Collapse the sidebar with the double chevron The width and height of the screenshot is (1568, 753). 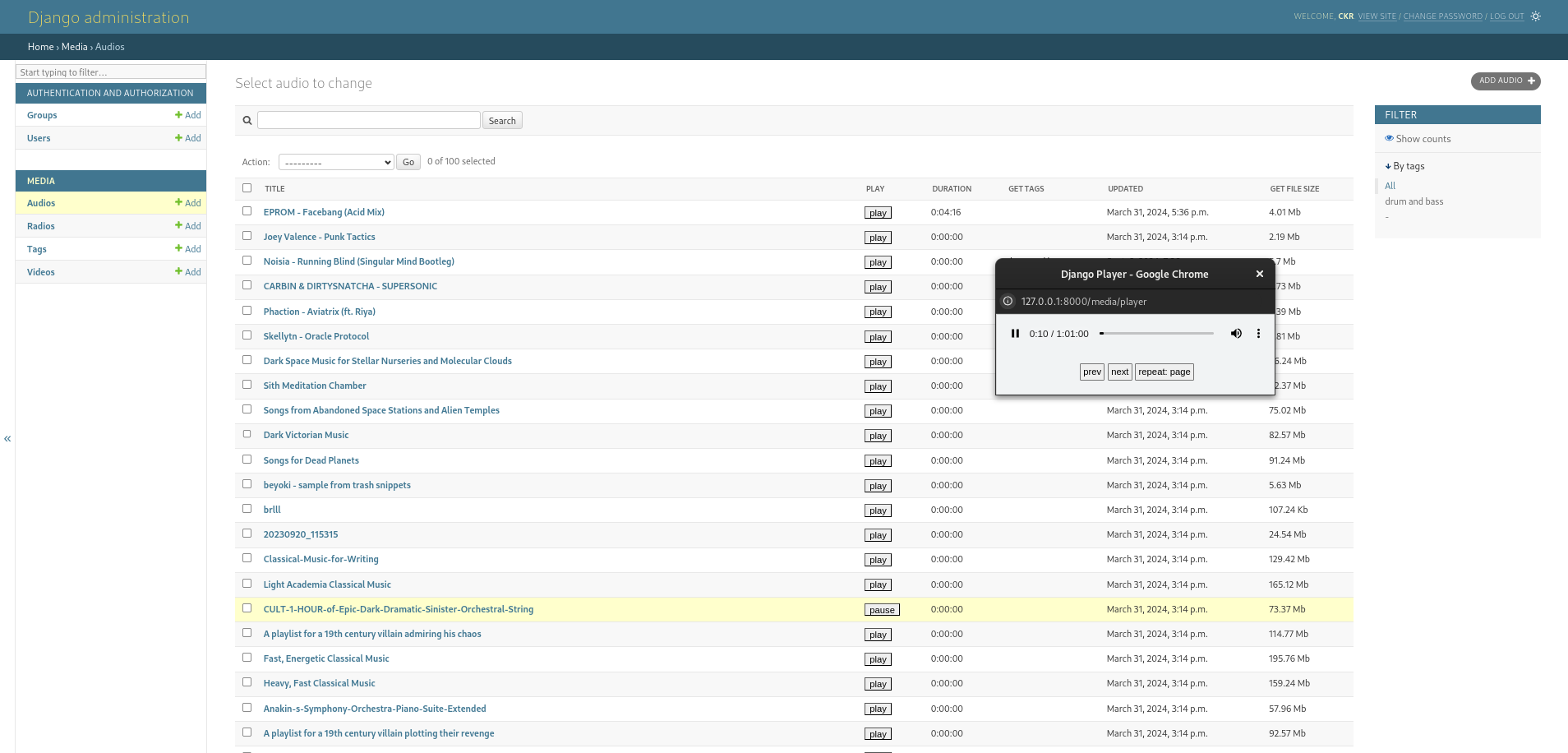[7, 439]
